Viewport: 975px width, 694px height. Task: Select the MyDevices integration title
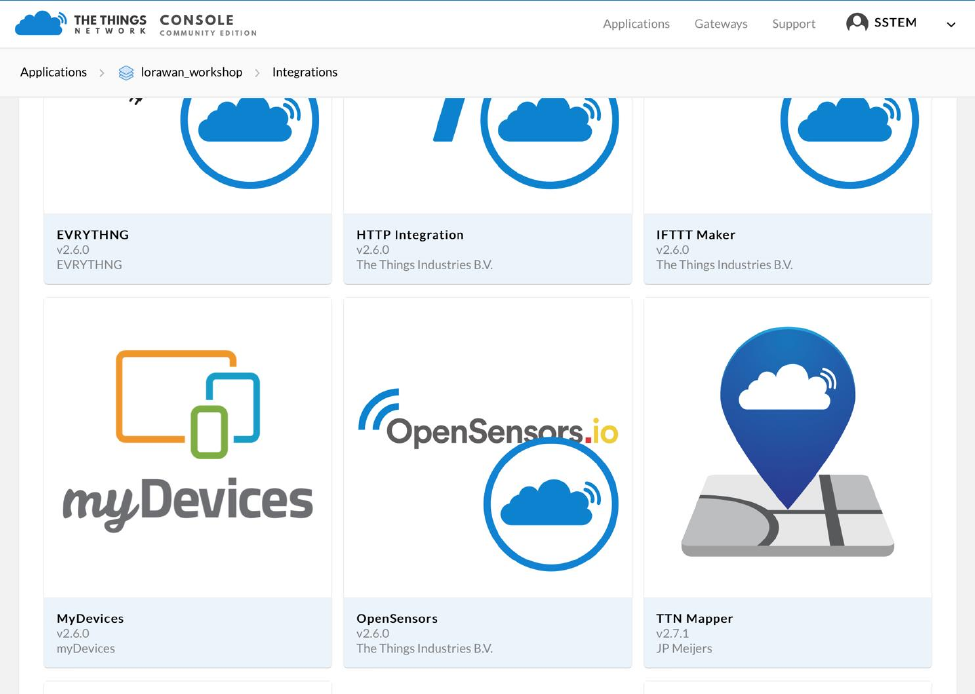pos(90,618)
